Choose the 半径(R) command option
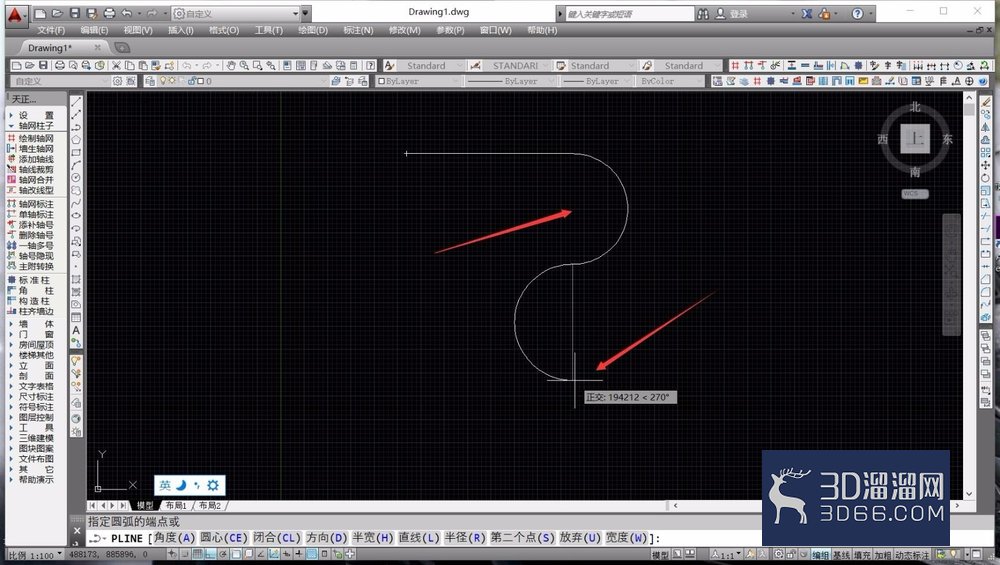Image resolution: width=1000 pixels, height=565 pixels. click(465, 538)
